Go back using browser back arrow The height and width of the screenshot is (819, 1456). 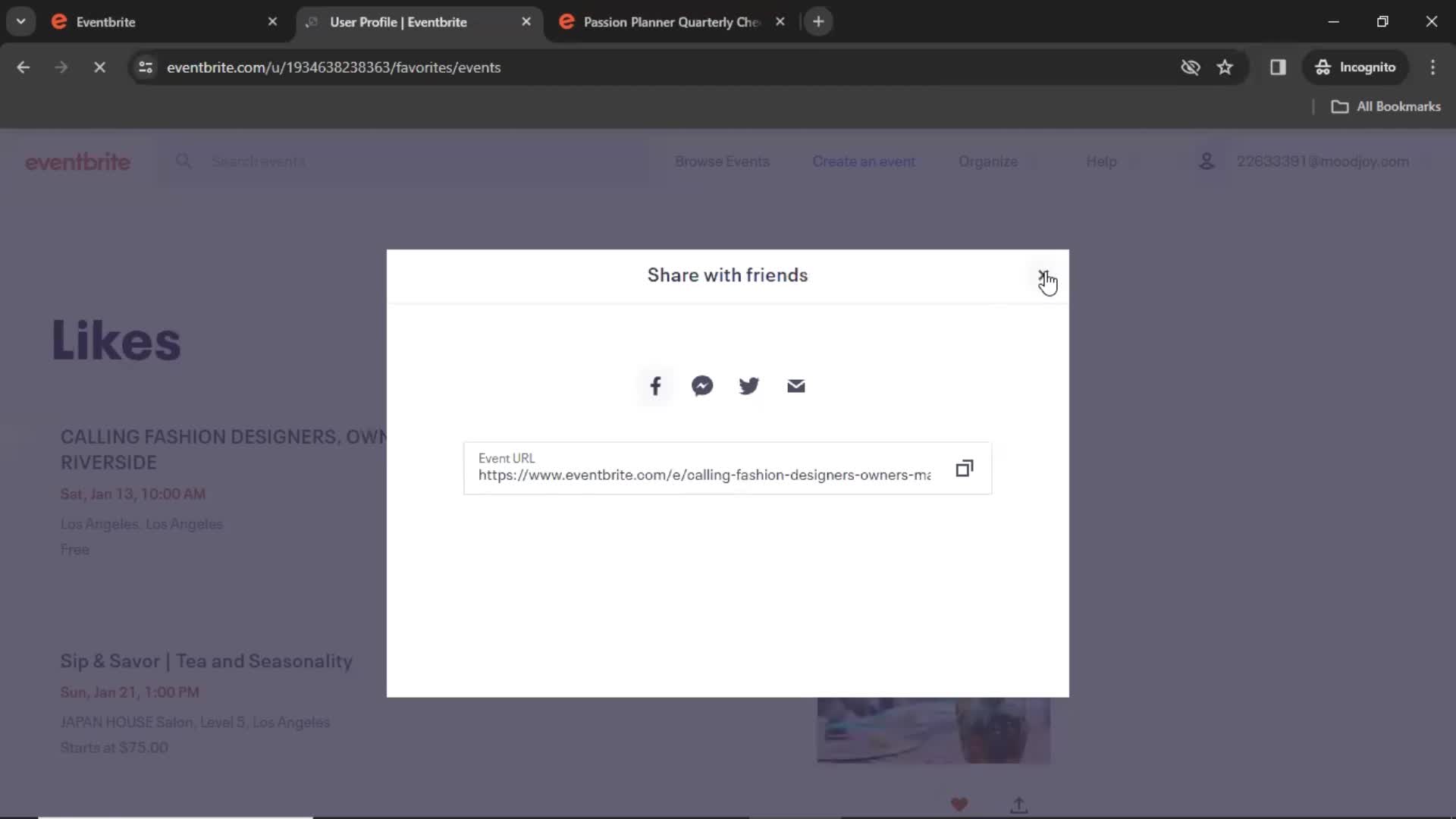click(24, 67)
